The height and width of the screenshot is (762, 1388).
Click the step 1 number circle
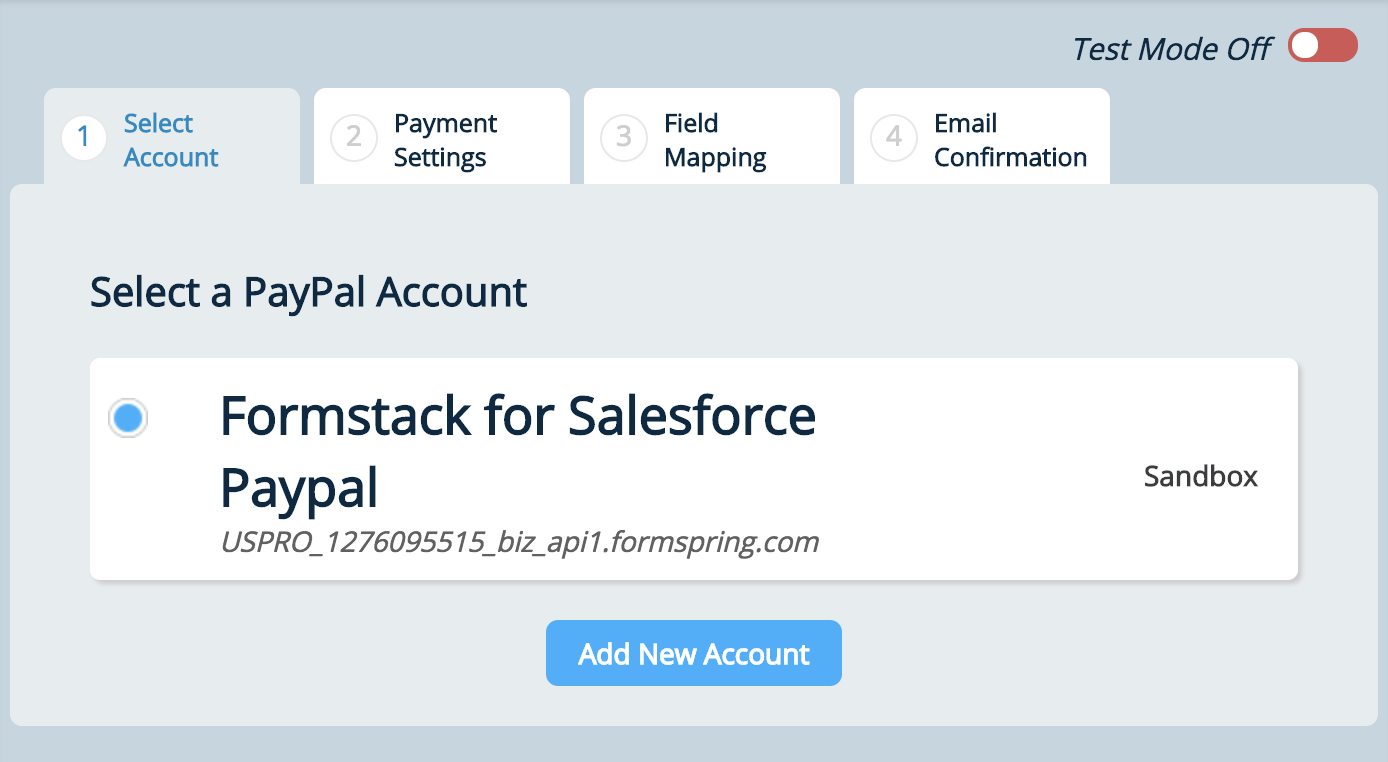tap(84, 138)
